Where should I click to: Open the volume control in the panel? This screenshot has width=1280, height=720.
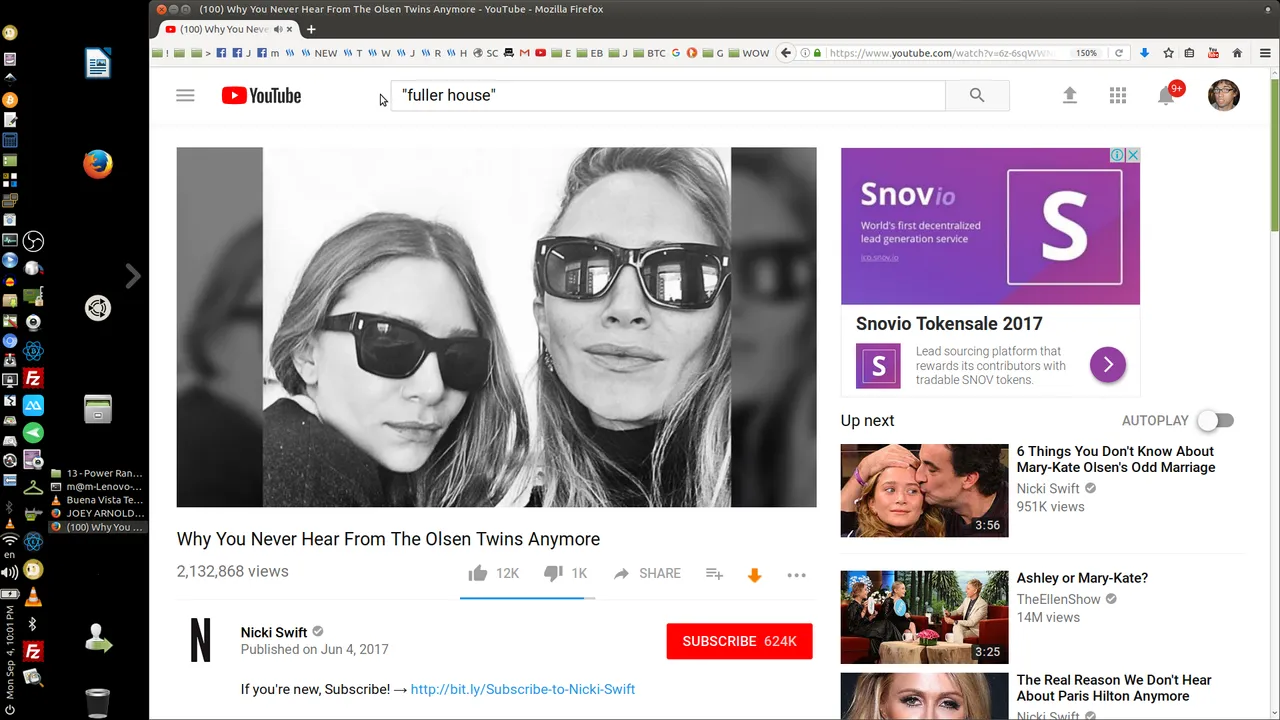tap(9, 573)
